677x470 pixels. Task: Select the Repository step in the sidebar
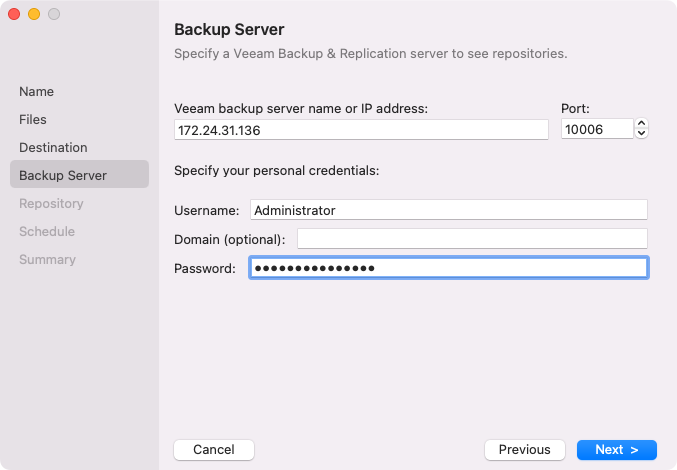[51, 203]
